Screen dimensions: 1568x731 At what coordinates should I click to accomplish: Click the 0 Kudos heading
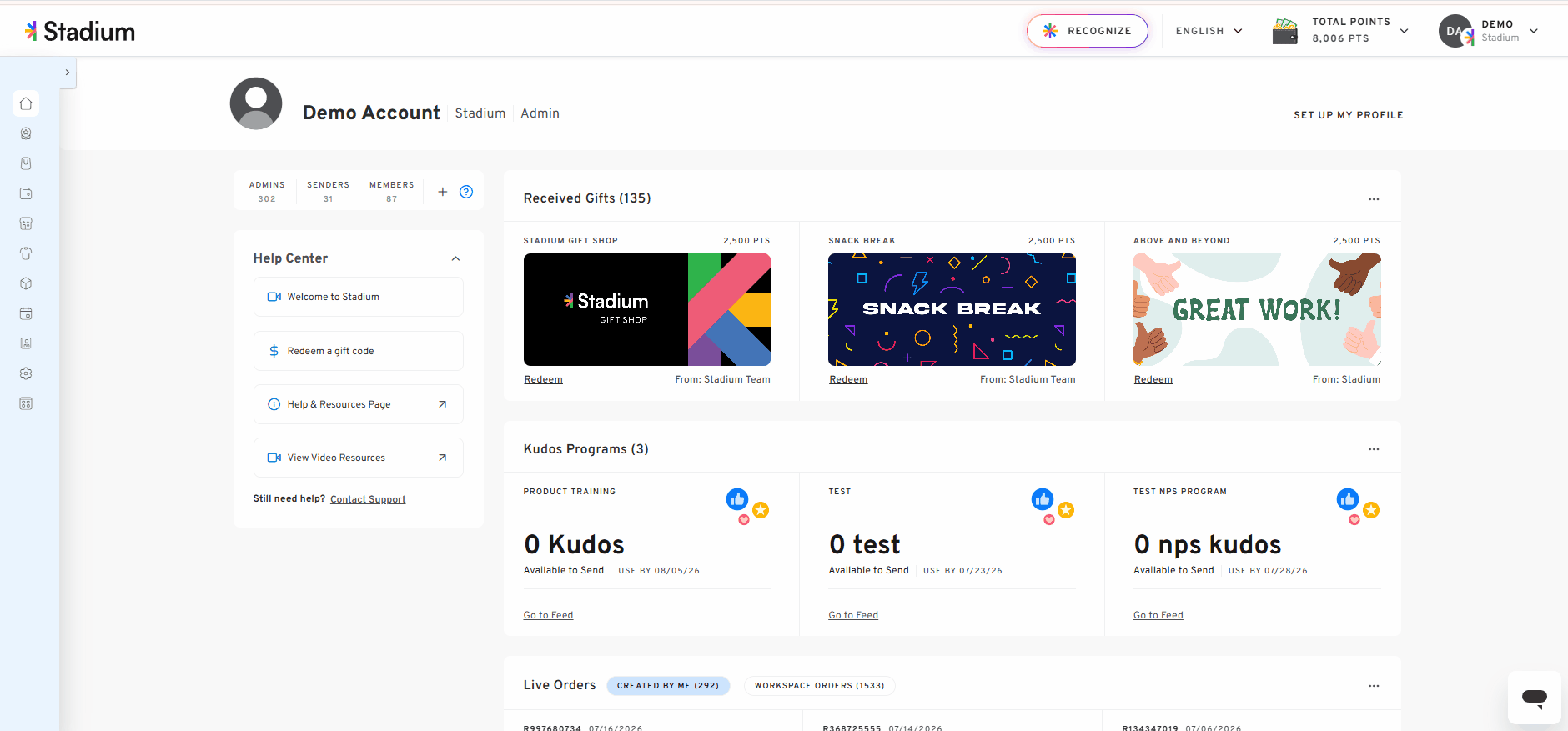coord(574,544)
